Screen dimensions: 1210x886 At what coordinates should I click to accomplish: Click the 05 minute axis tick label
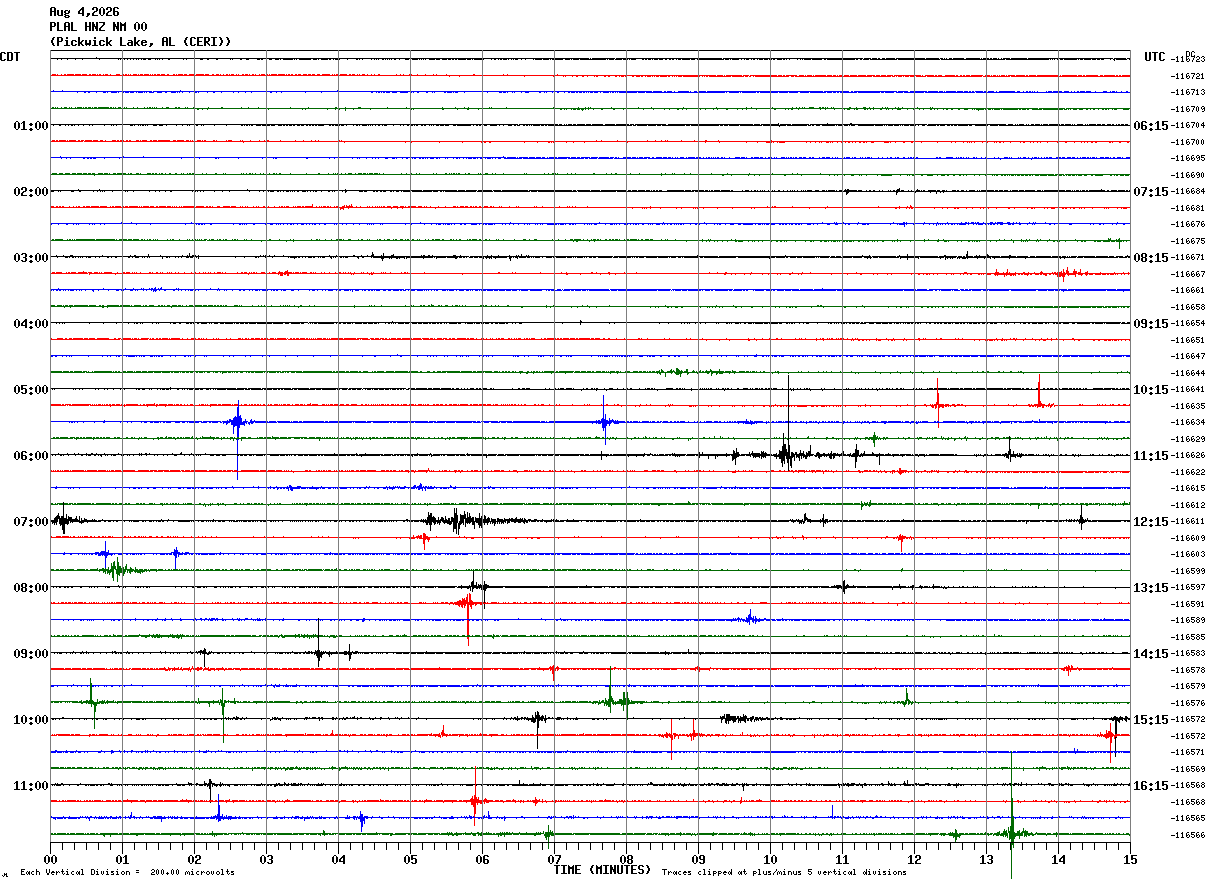tap(410, 859)
